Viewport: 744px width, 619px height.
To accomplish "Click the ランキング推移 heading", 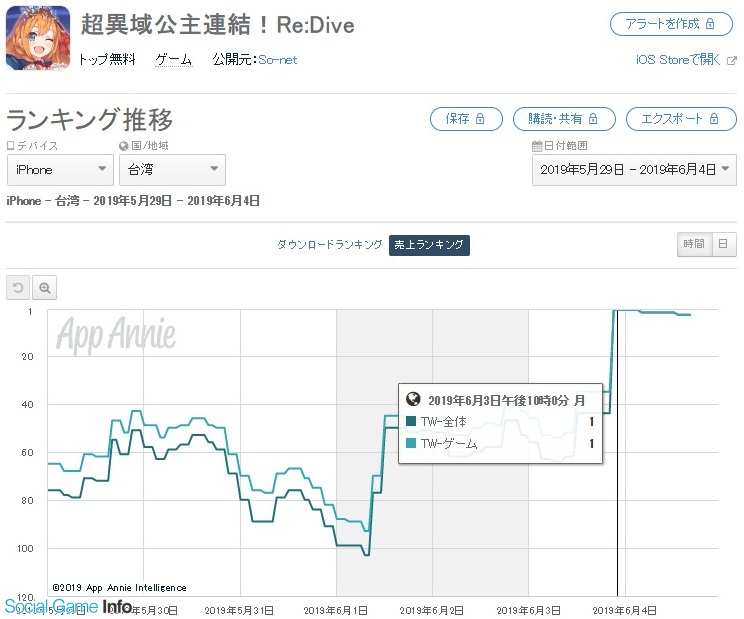I will [90, 119].
